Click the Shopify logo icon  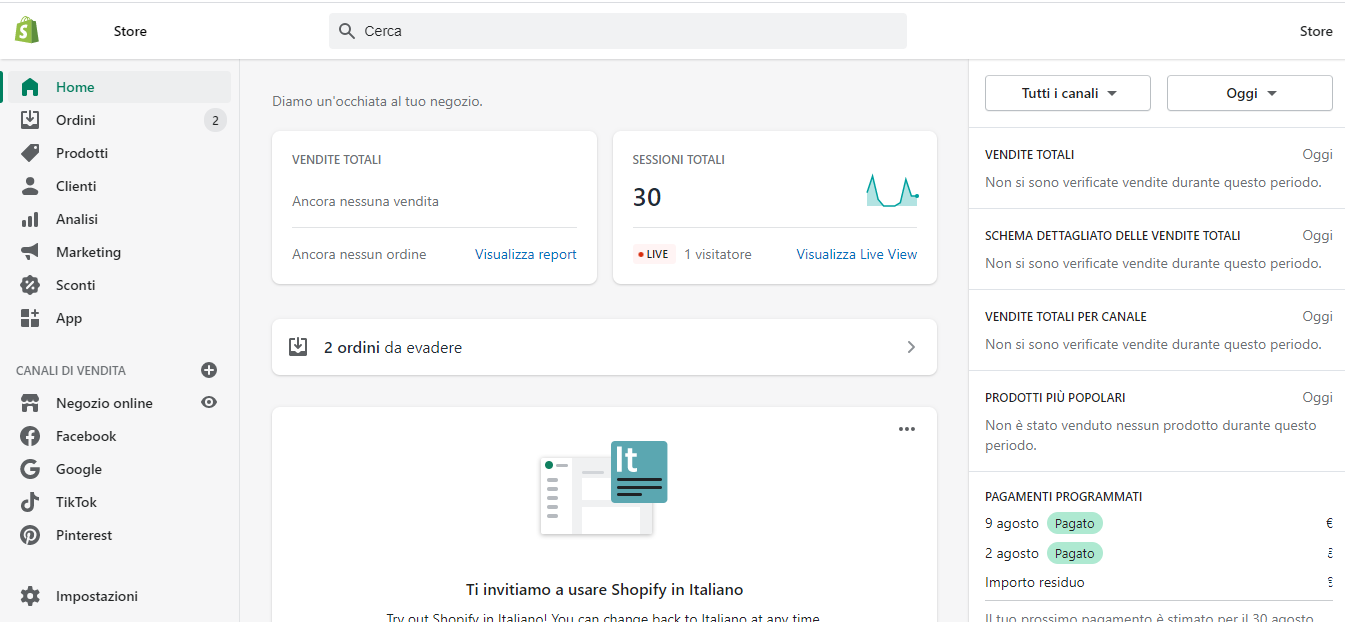[27, 30]
